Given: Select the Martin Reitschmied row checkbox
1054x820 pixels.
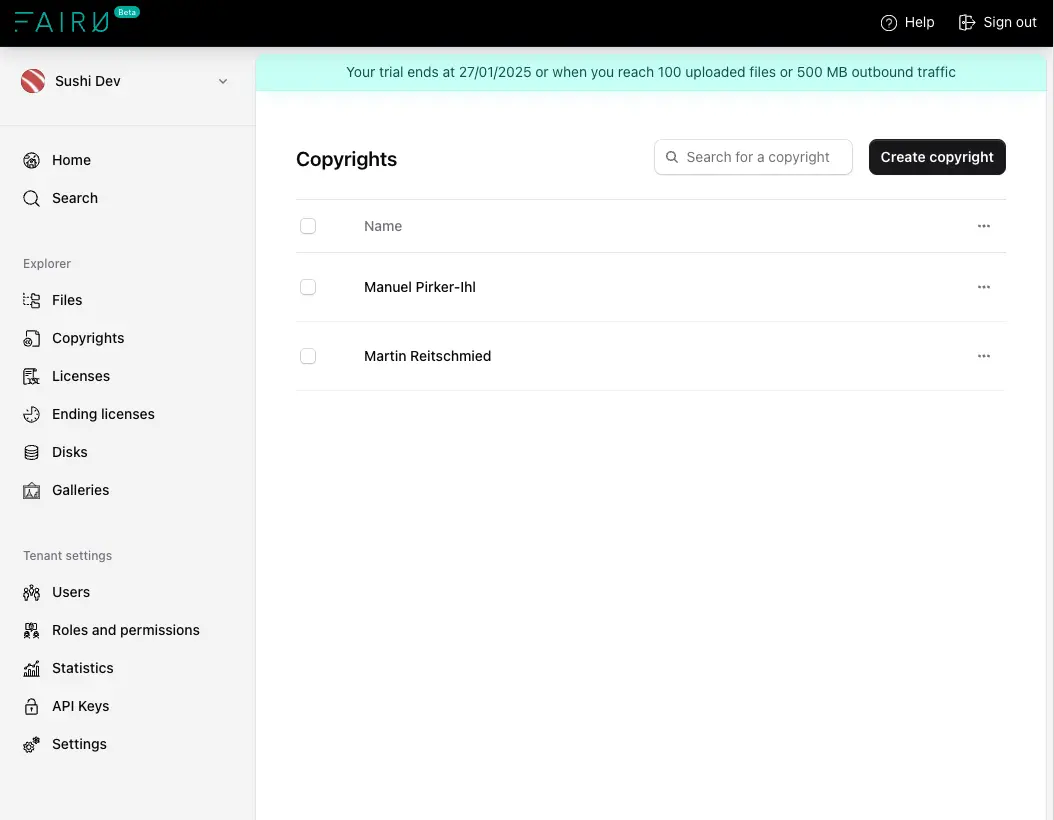Looking at the screenshot, I should click(308, 356).
